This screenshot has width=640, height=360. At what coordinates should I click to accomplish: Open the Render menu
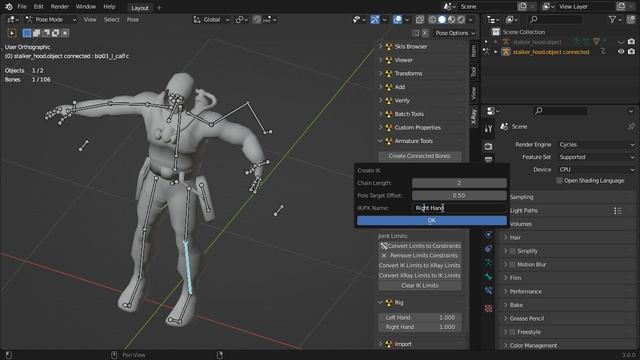60,7
